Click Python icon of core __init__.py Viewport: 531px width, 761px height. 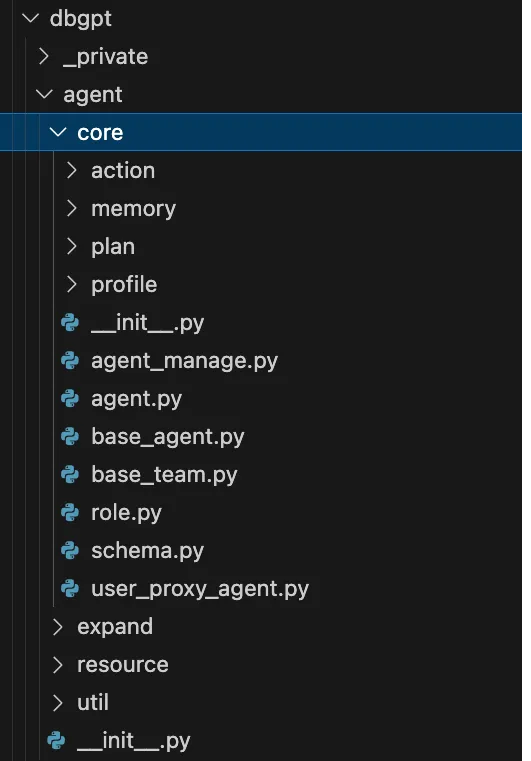(70, 323)
